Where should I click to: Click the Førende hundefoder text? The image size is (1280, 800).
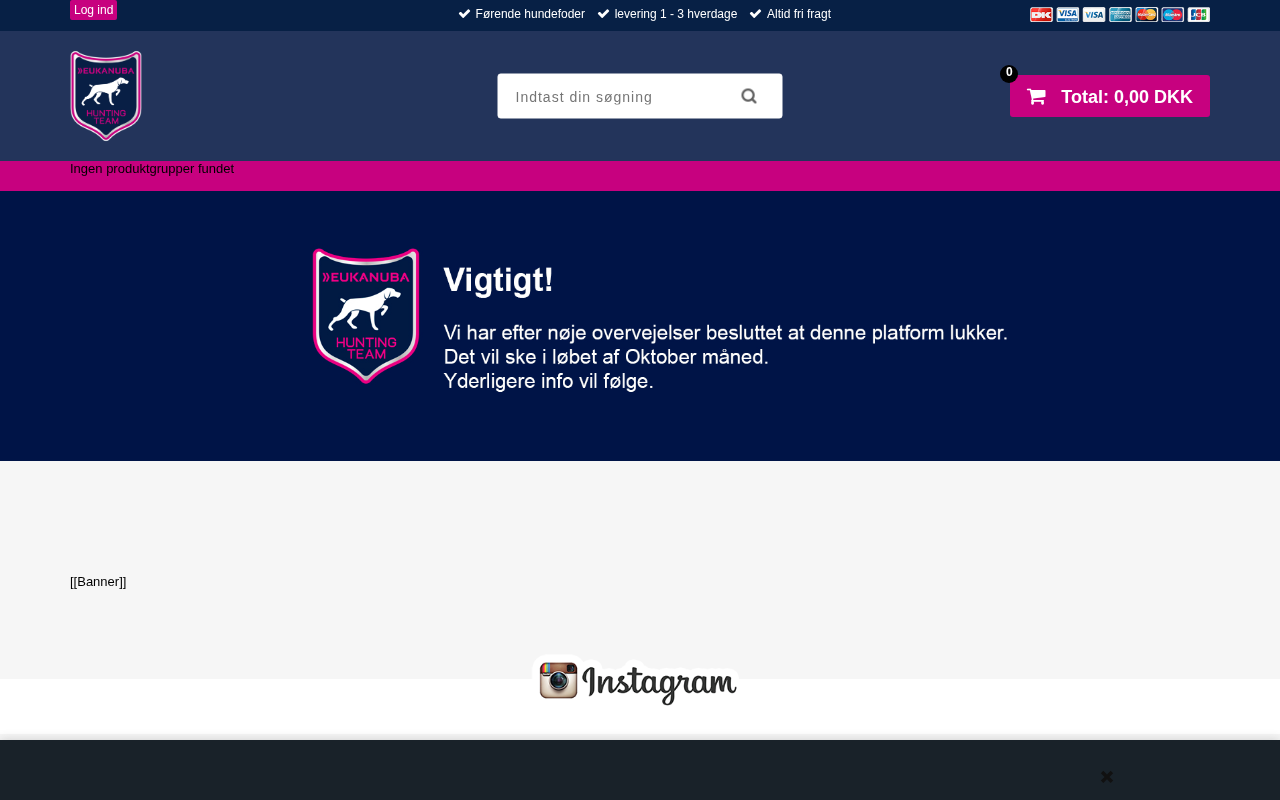pyautogui.click(x=530, y=14)
